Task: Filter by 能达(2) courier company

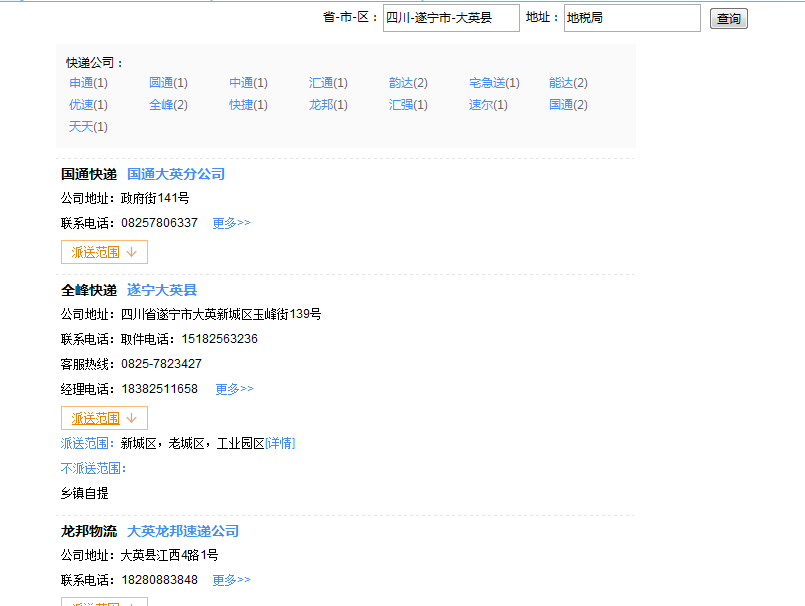Action: 568,83
